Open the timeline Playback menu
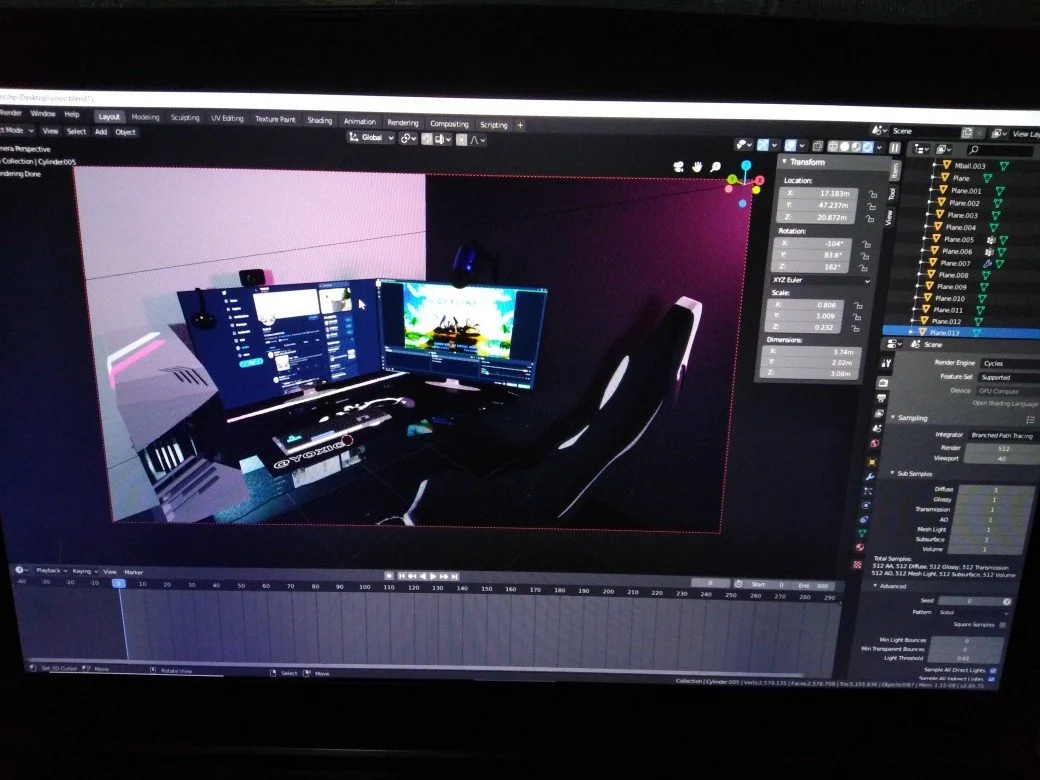 pos(51,570)
